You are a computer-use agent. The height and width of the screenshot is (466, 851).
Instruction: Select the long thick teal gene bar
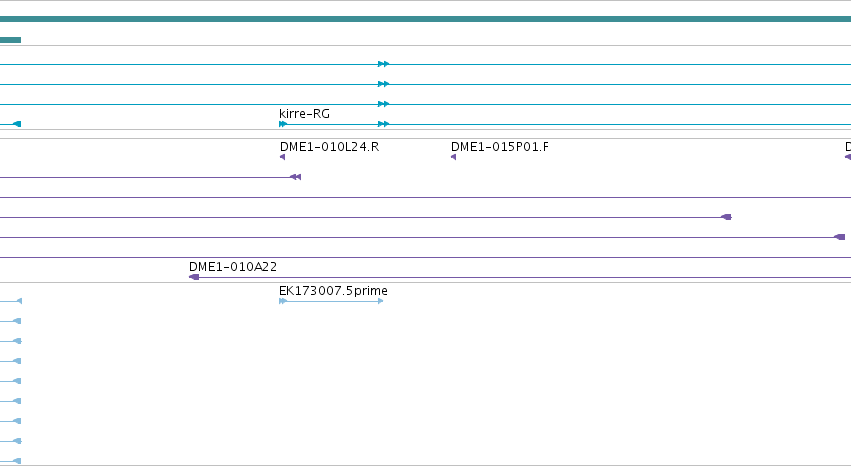click(x=426, y=19)
